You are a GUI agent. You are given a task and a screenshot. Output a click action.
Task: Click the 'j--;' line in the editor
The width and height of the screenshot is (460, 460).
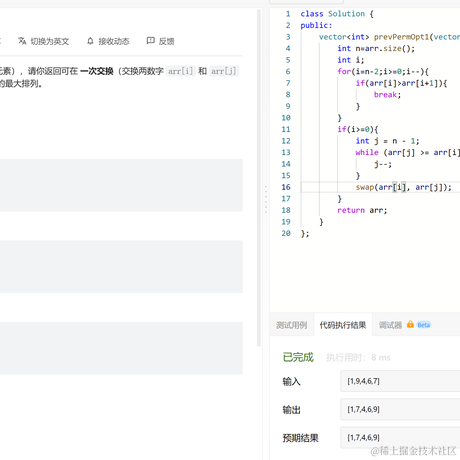383,164
